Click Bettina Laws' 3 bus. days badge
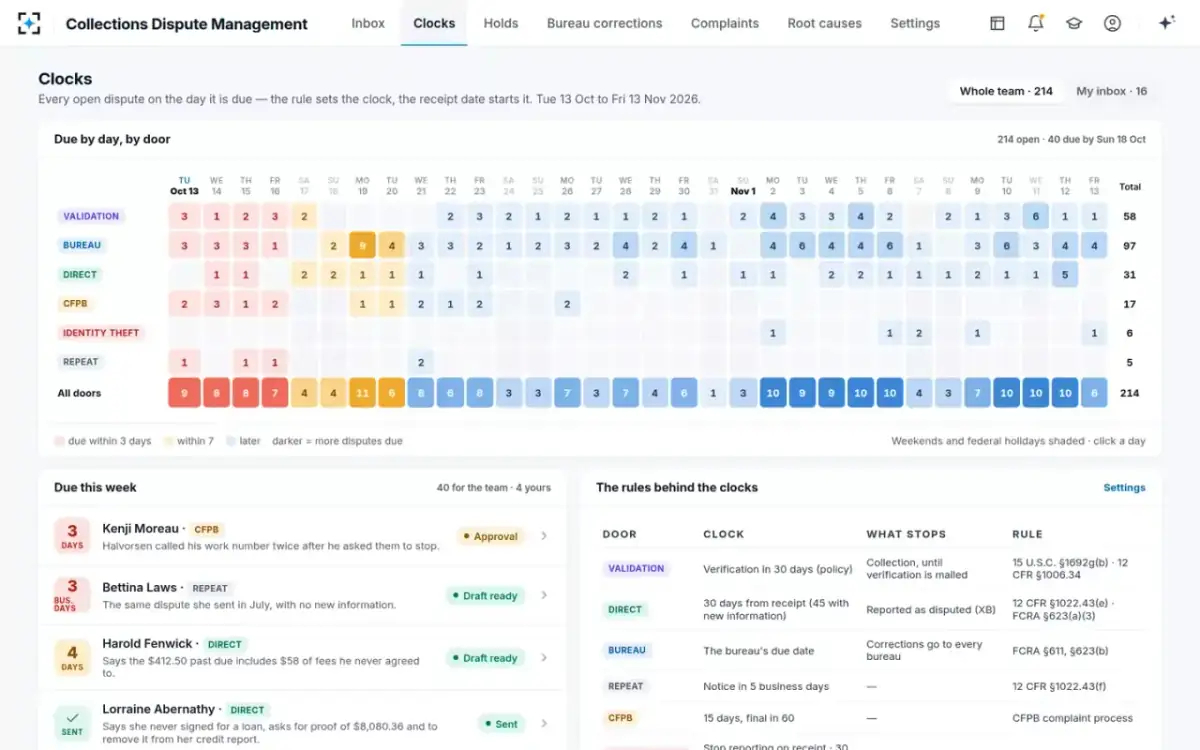 [x=72, y=595]
